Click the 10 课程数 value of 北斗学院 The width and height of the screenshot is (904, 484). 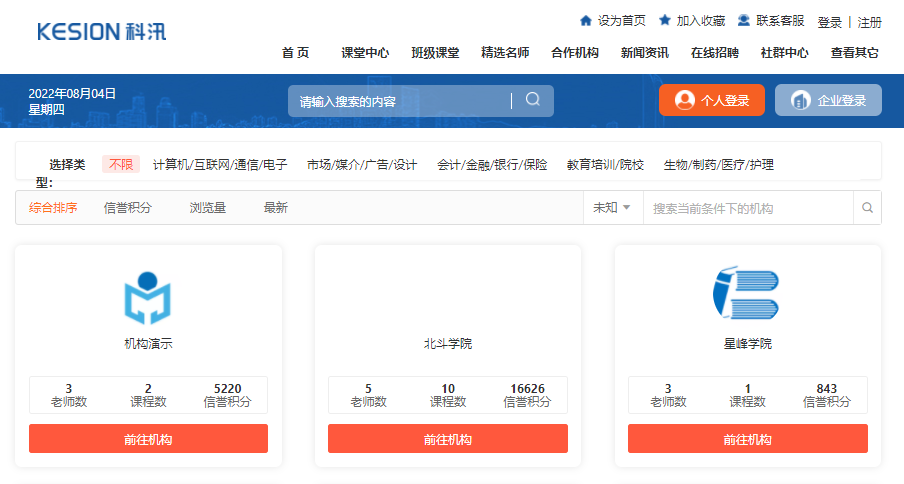click(448, 388)
